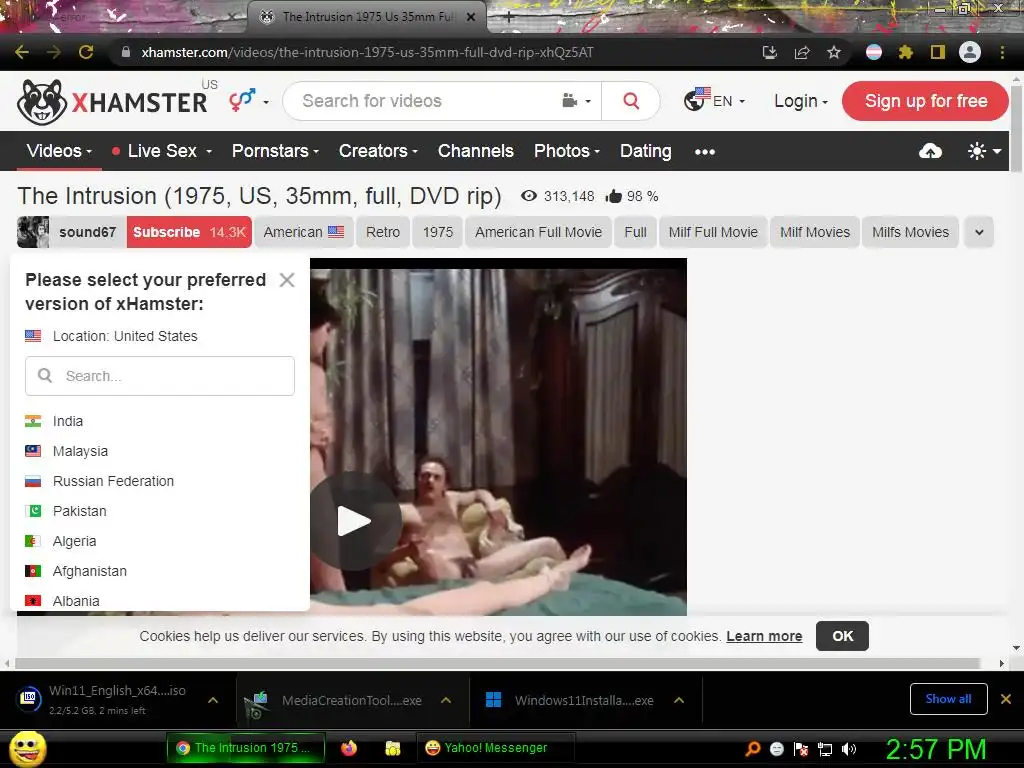Open the file explorer taskbar icon

coord(392,748)
